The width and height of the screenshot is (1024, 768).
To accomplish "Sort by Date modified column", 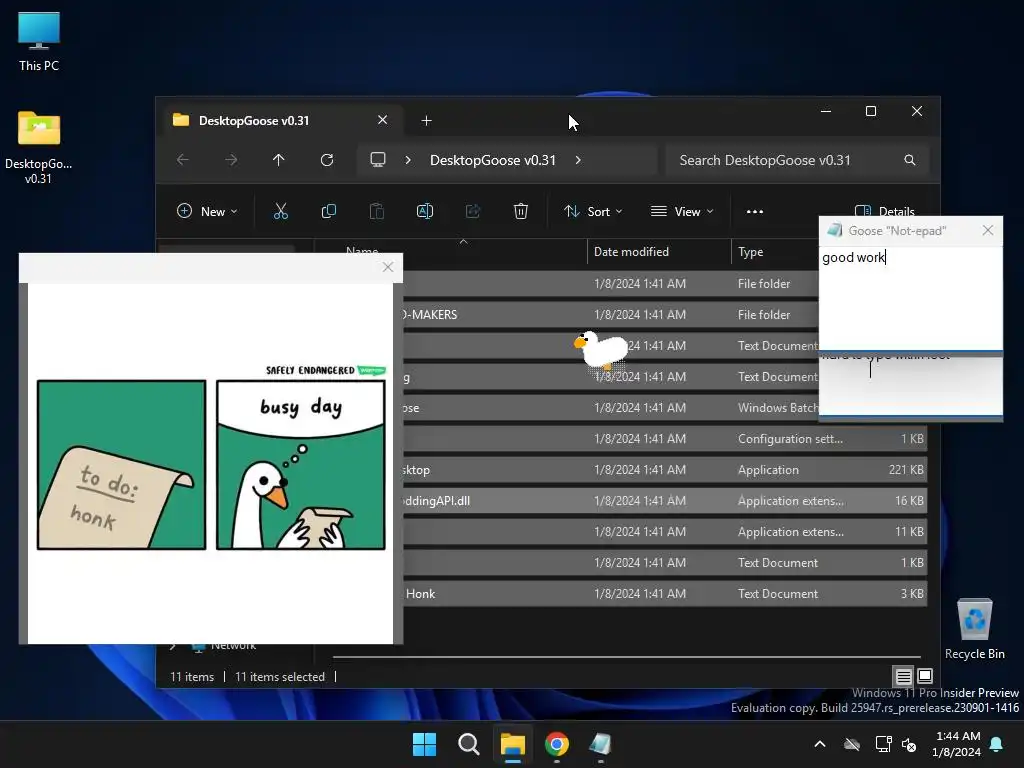I will point(659,251).
